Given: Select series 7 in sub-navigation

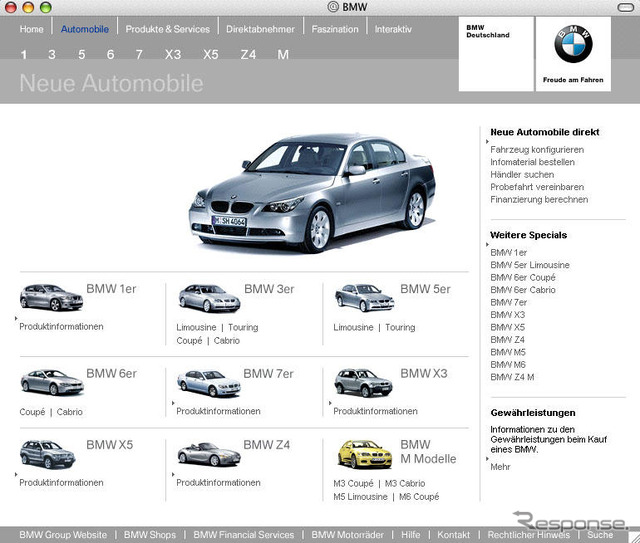Looking at the screenshot, I should point(139,54).
